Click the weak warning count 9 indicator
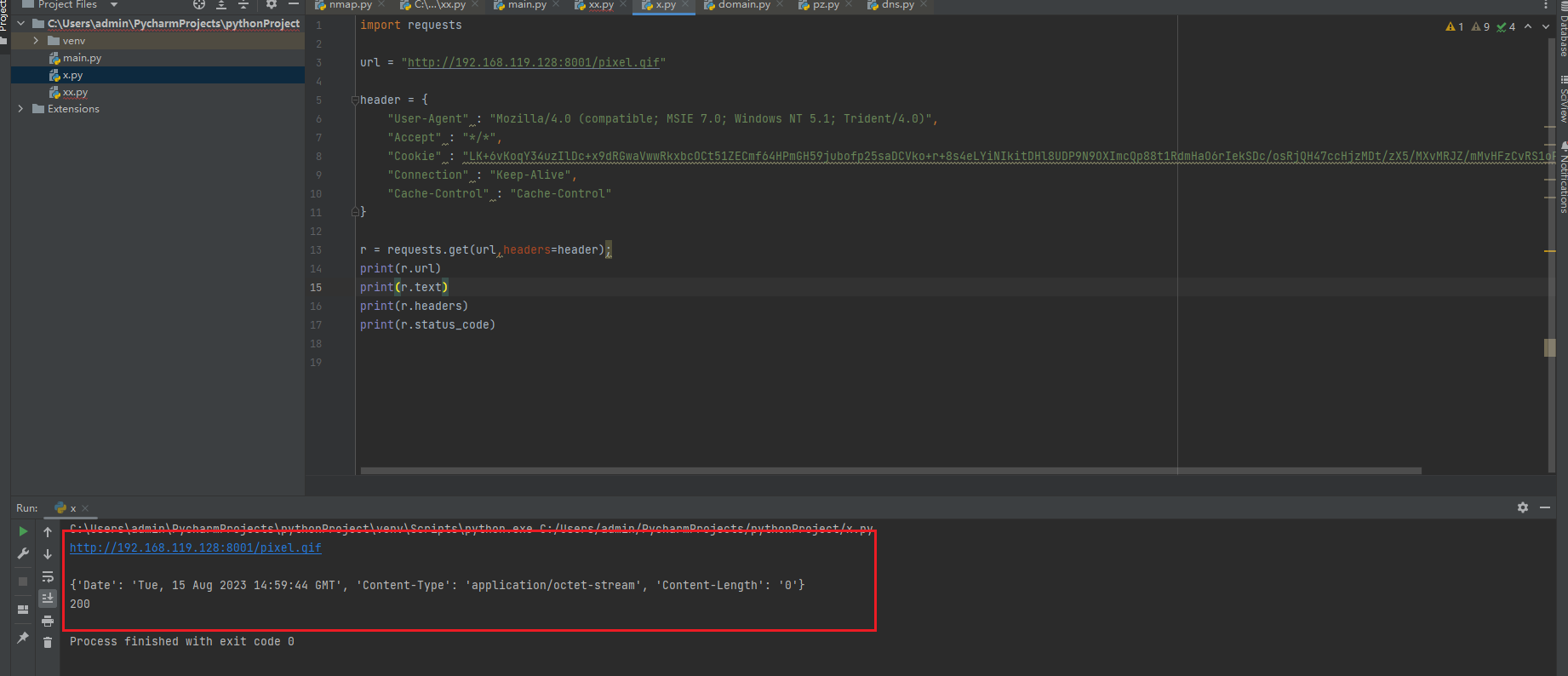Viewport: 1568px width, 676px height. [1481, 26]
